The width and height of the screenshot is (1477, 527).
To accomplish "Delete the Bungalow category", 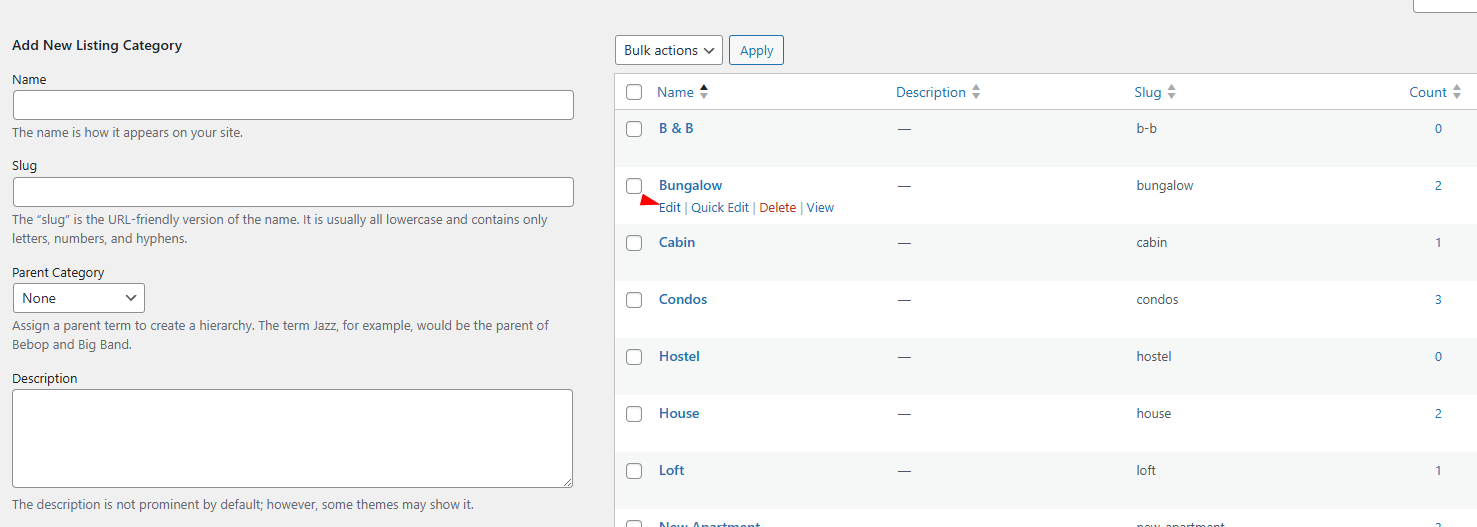I will point(777,208).
